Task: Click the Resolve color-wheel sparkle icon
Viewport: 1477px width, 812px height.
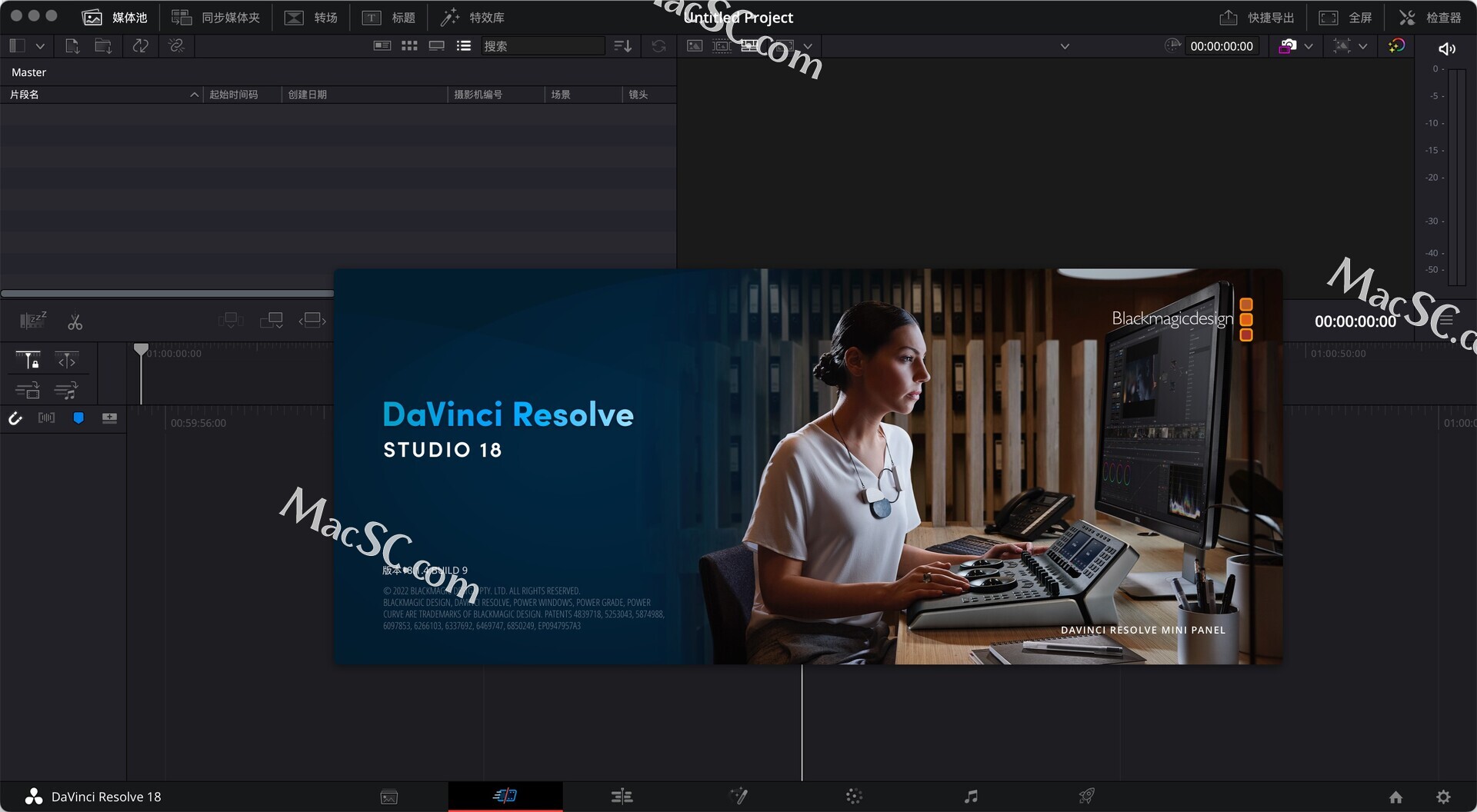Action: point(1396,45)
